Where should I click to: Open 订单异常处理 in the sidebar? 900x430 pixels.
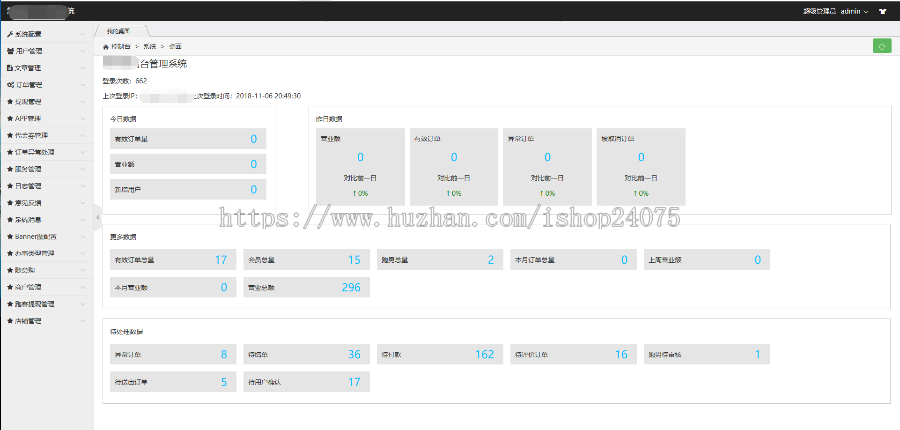pos(46,153)
